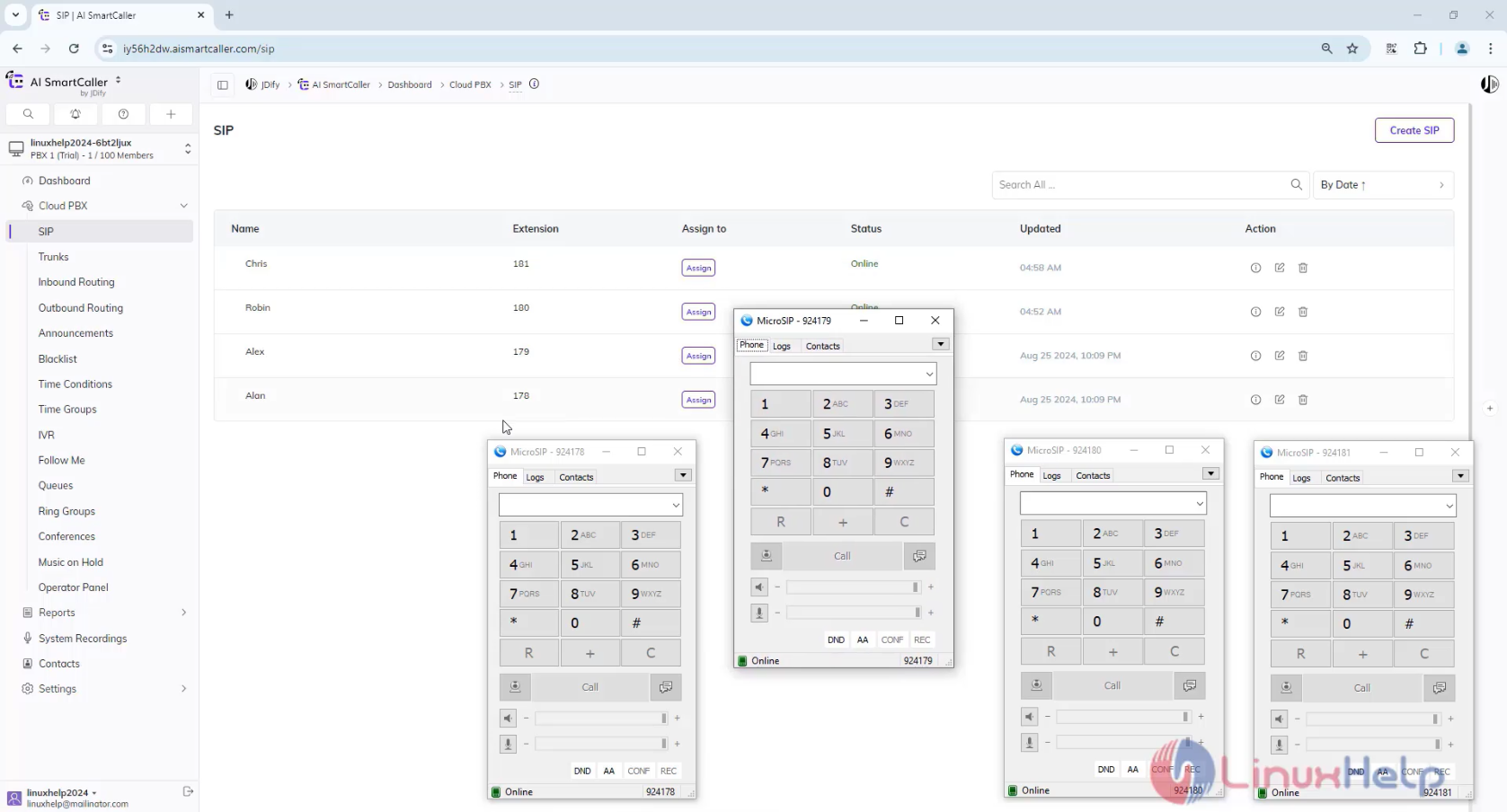Image resolution: width=1507 pixels, height=812 pixels.
Task: Adjust speaker volume slider in MicroSIP 924181
Action: (x=1373, y=719)
